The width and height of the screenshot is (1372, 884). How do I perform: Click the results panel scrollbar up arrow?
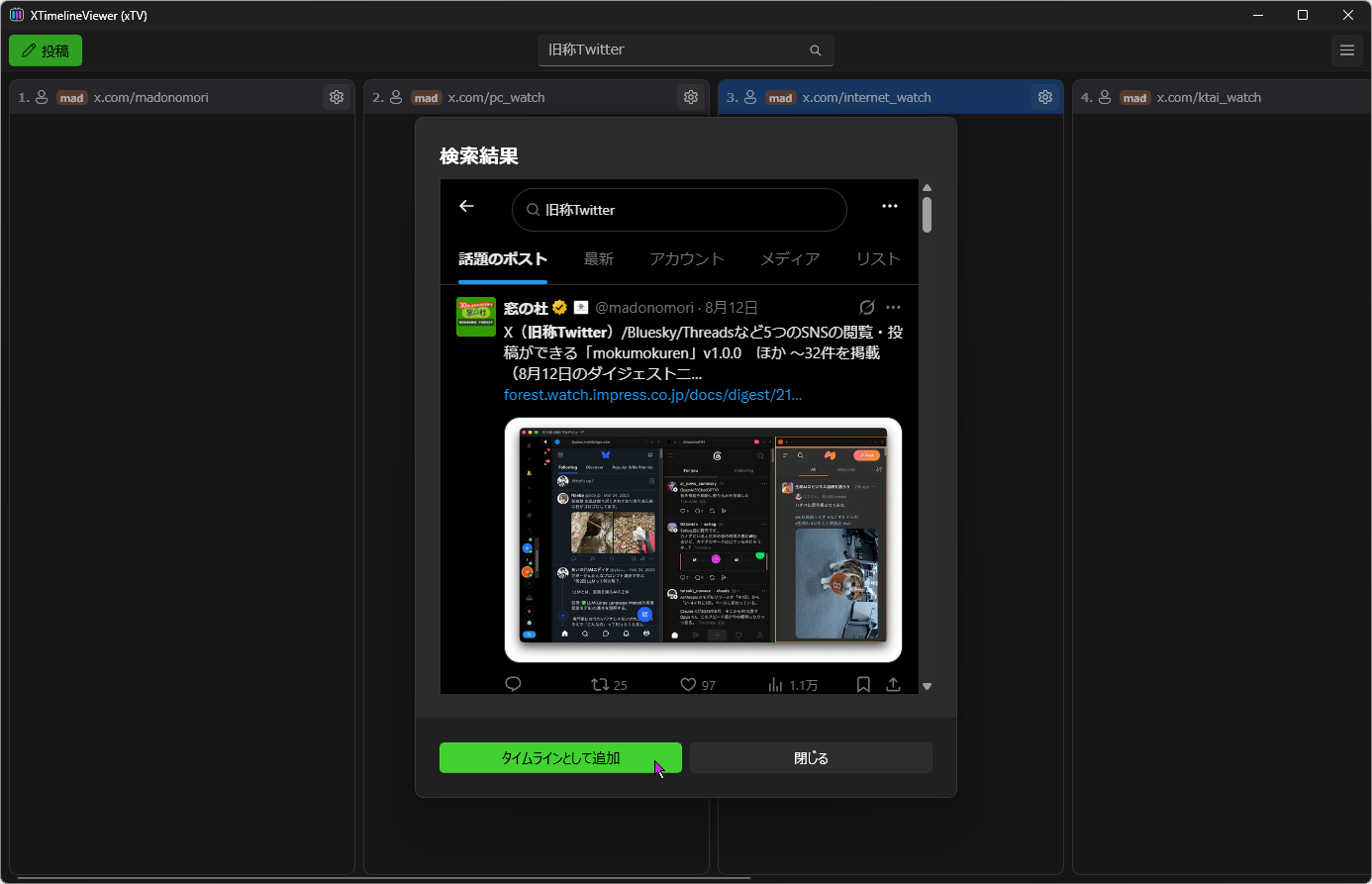pos(927,187)
